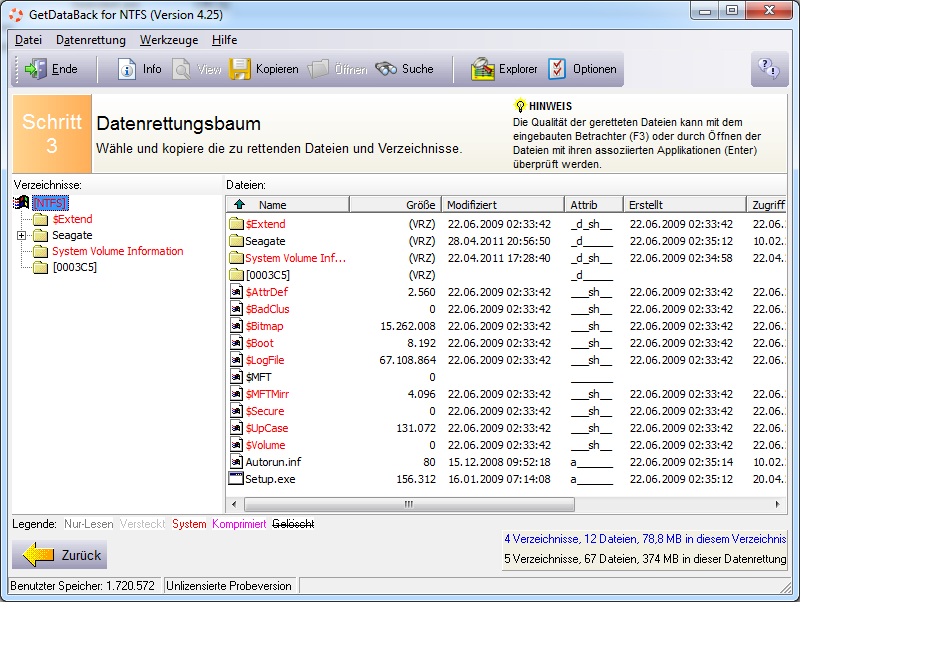
Task: Click the $Bitmap file icon
Action: (x=237, y=326)
